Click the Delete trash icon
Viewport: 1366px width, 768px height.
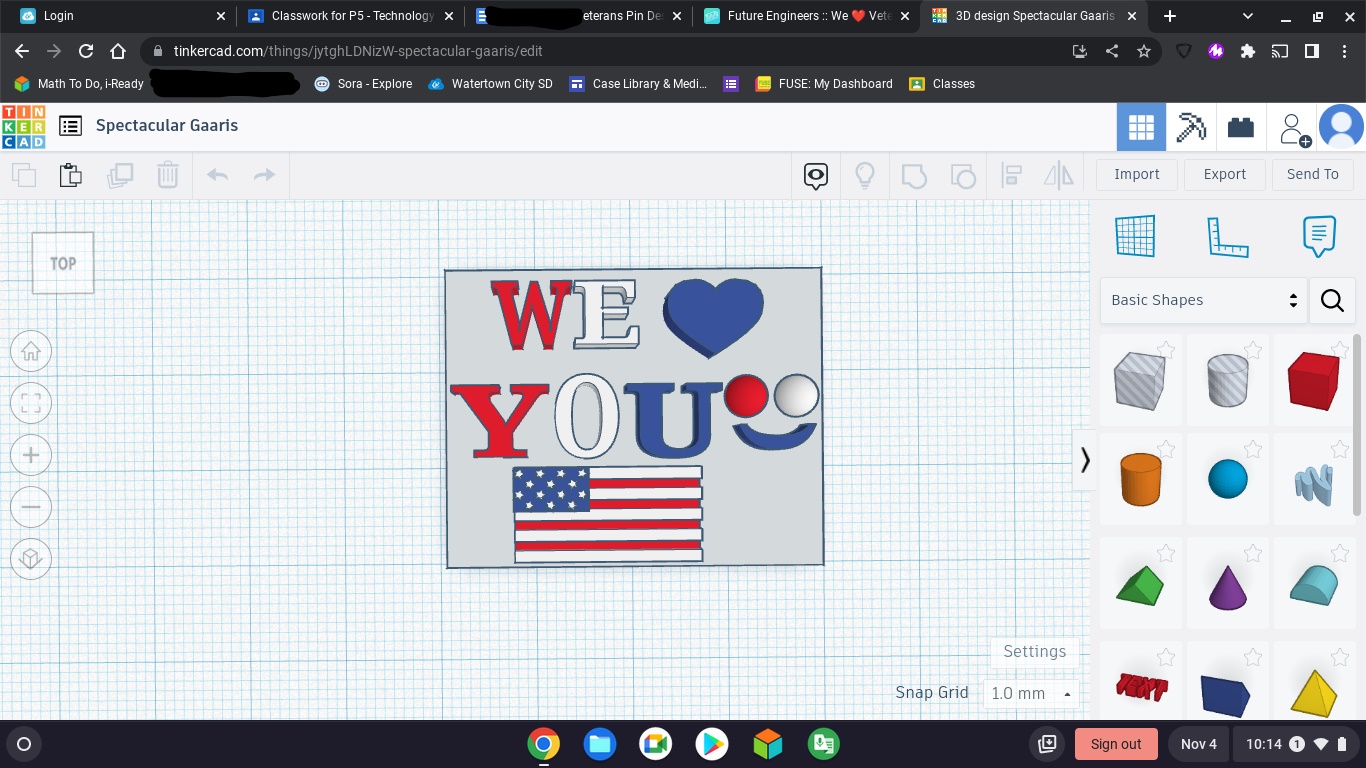pos(168,175)
